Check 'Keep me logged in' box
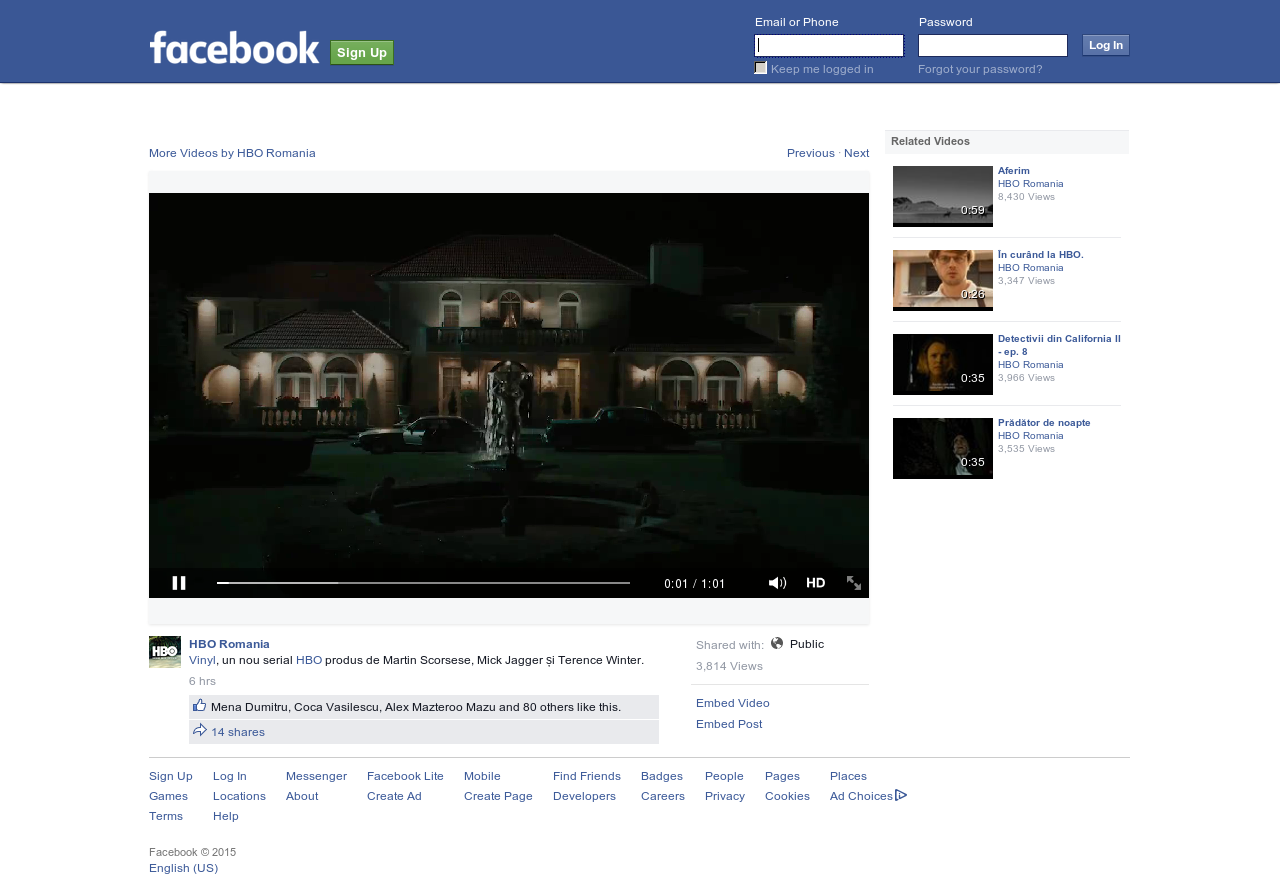 coord(761,68)
